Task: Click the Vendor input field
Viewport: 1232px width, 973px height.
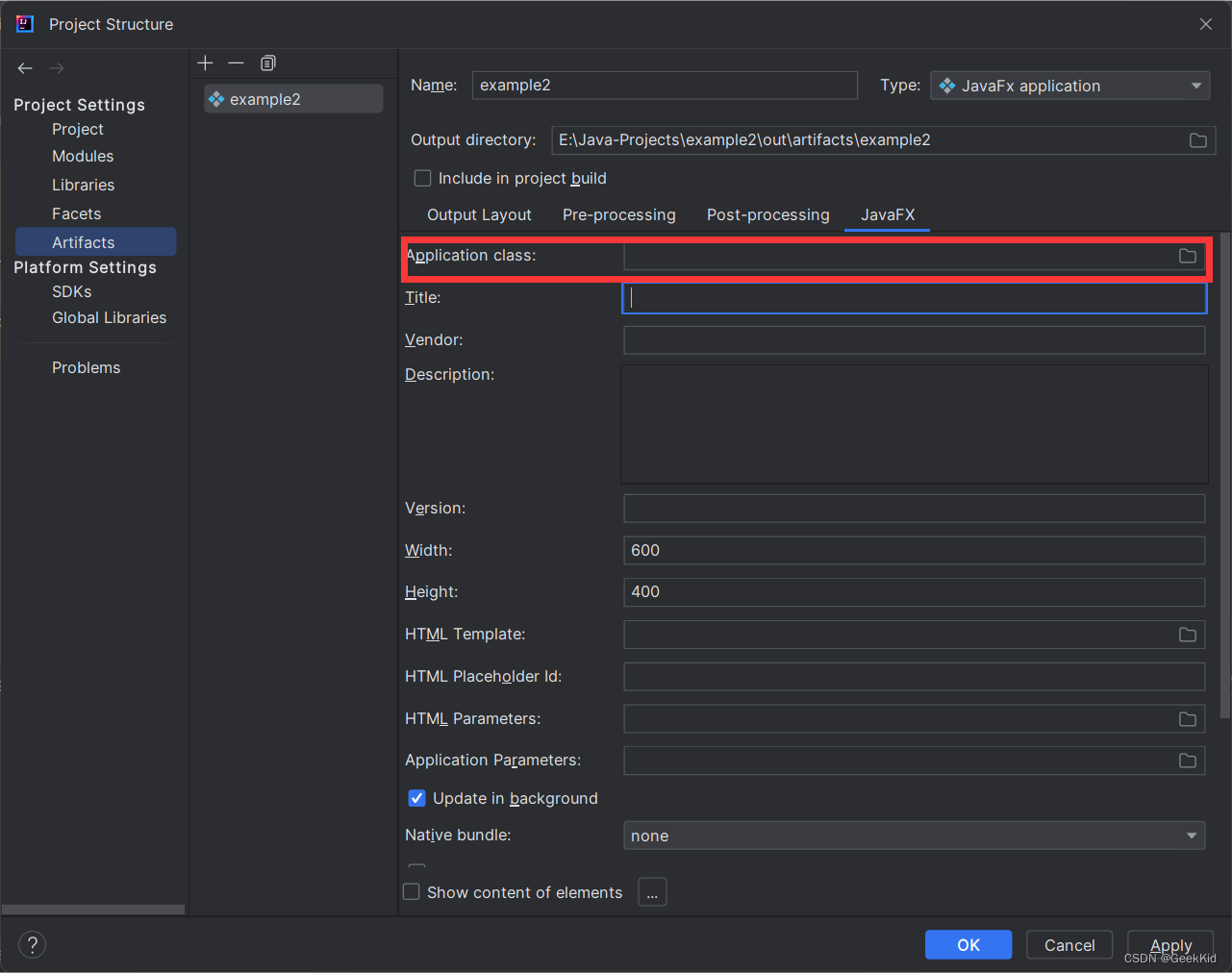Action: click(x=915, y=340)
